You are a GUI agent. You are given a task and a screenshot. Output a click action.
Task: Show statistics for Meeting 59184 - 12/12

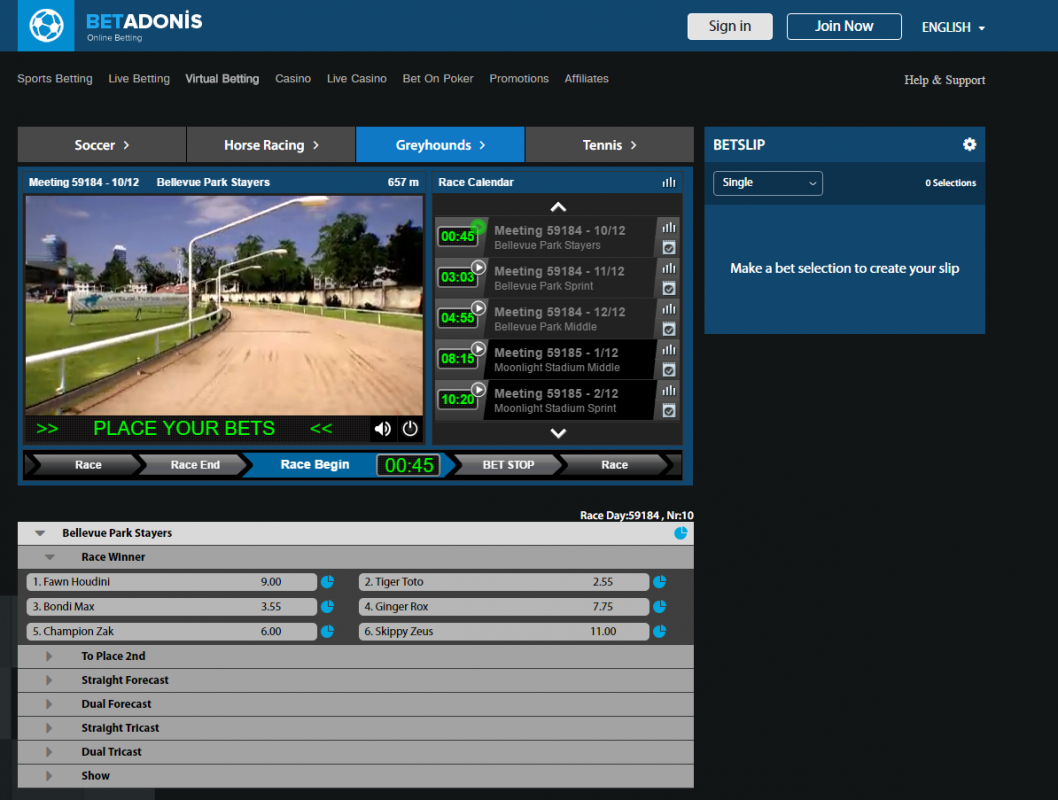(x=669, y=309)
